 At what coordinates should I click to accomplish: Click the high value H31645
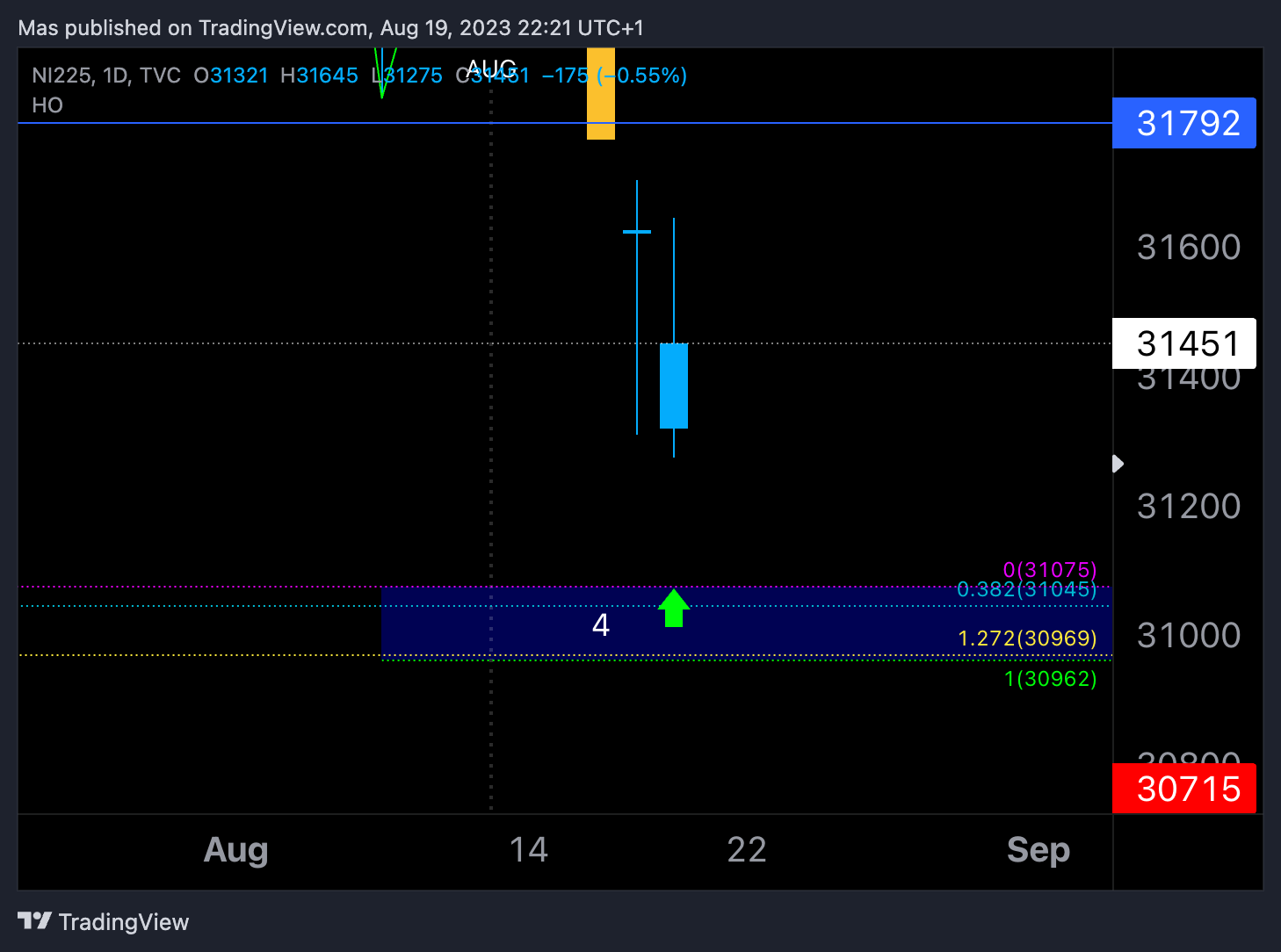tap(319, 76)
